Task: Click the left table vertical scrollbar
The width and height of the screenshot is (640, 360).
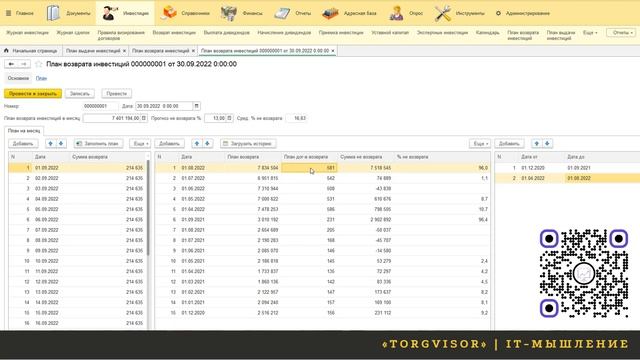Action: [148, 208]
